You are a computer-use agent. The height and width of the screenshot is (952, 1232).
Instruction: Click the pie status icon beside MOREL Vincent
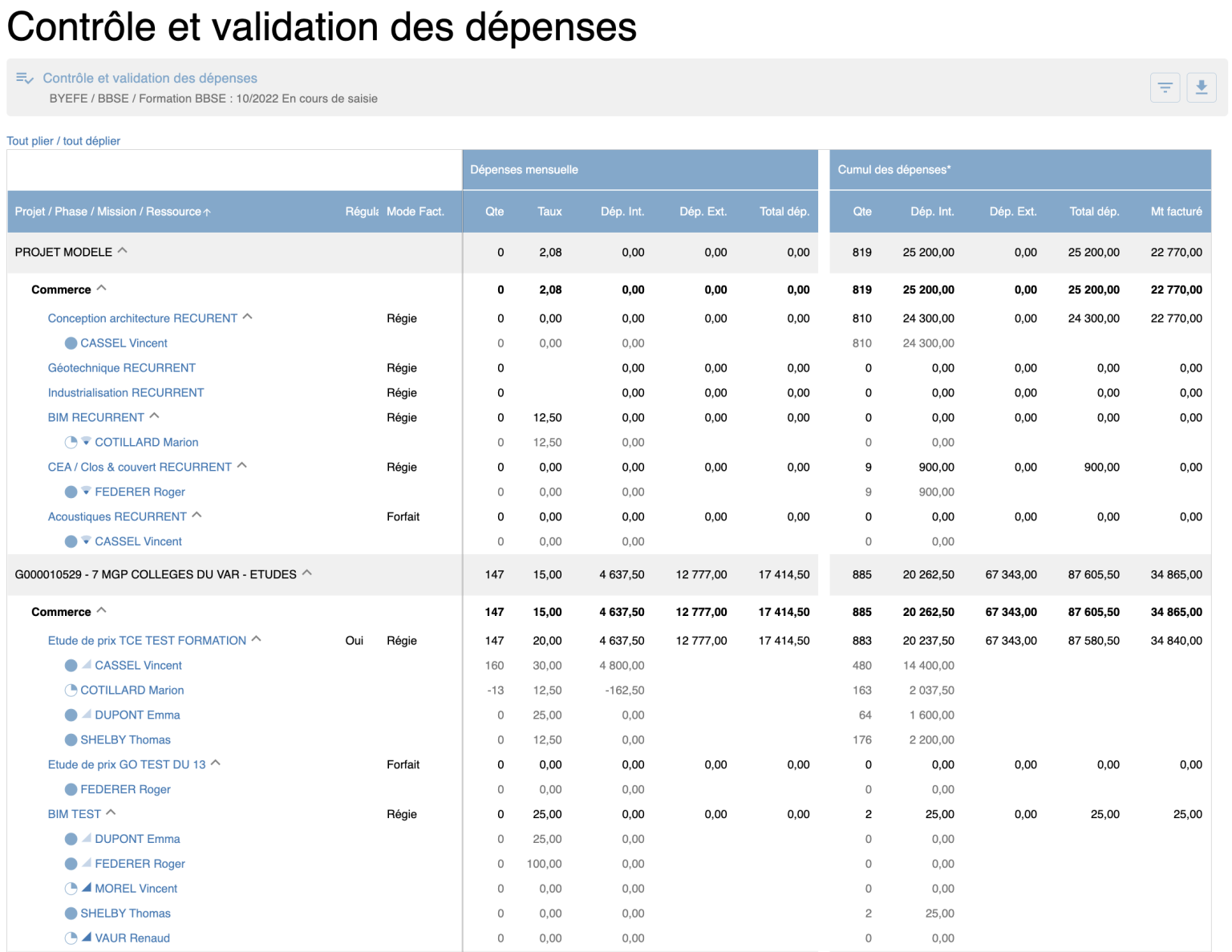[x=71, y=889]
